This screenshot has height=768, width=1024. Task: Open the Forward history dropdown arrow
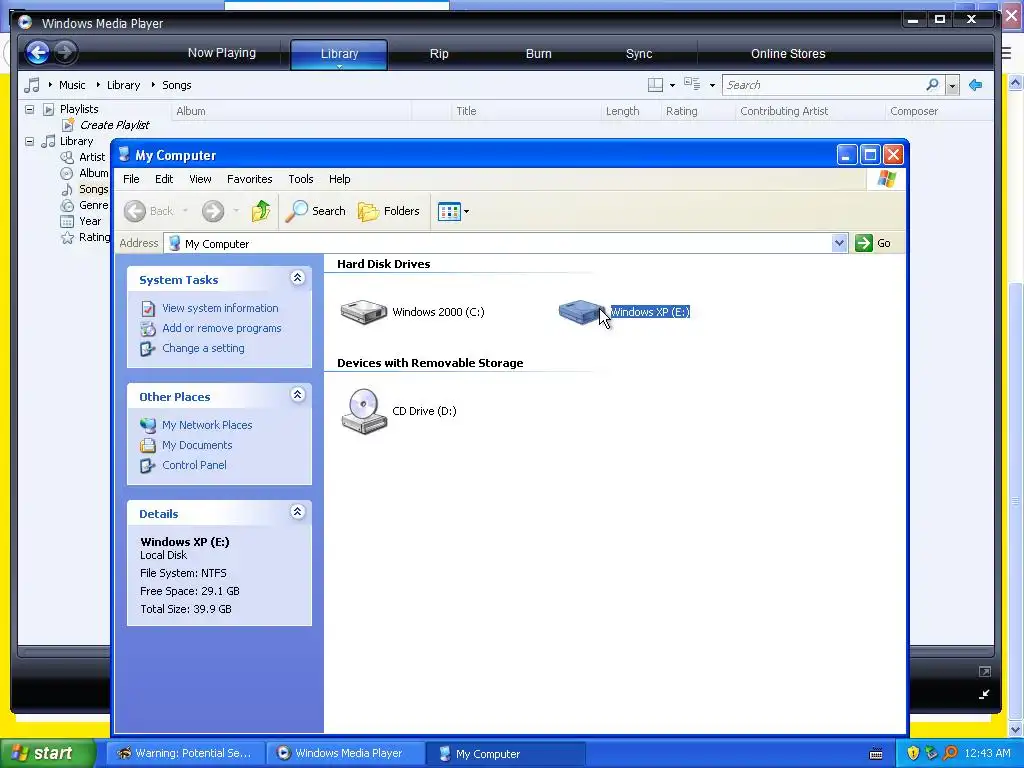236,211
